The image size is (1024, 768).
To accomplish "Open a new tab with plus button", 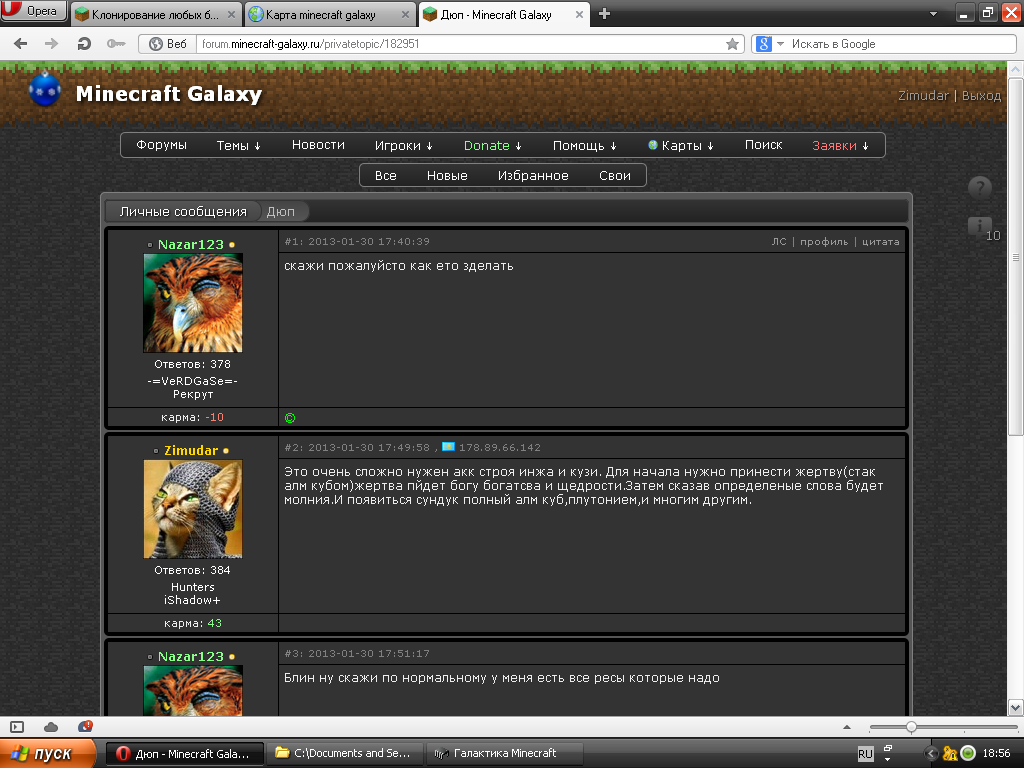I will [604, 14].
